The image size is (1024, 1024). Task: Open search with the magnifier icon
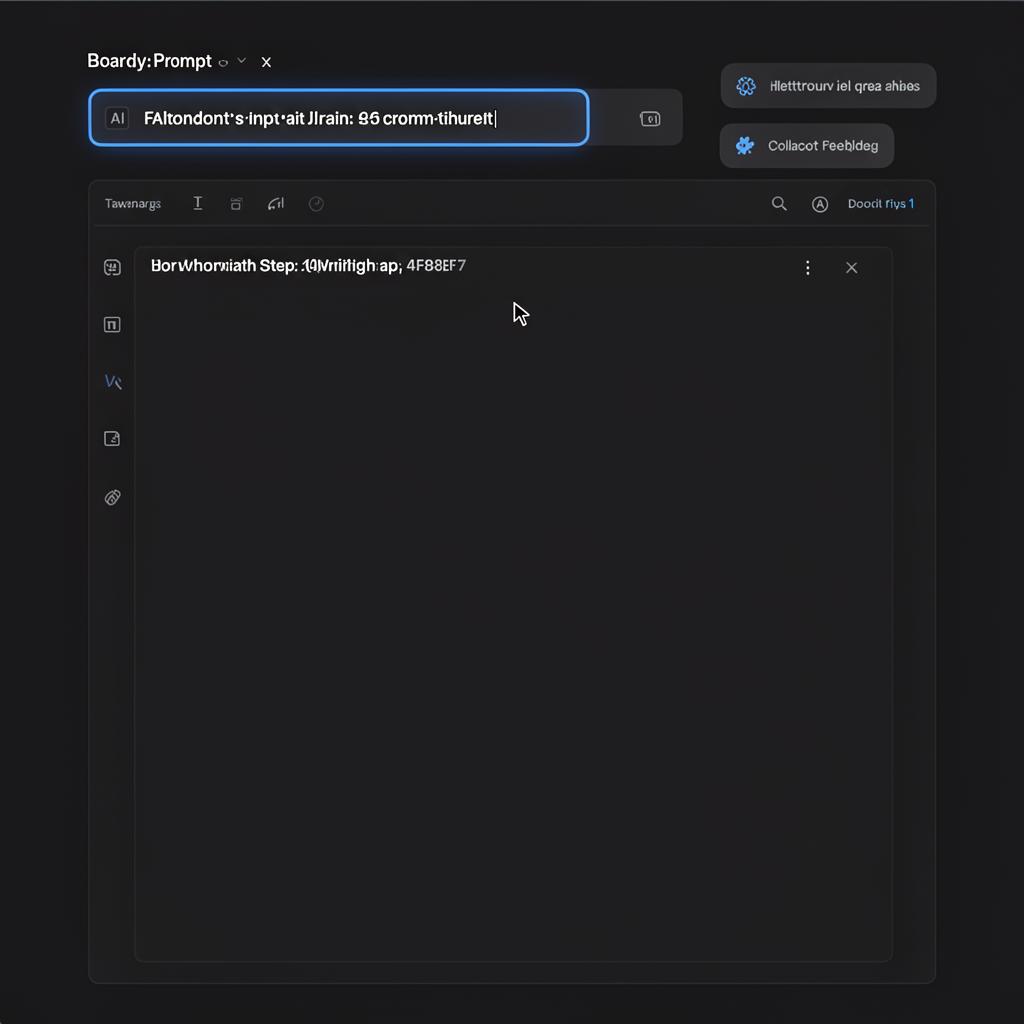778,204
